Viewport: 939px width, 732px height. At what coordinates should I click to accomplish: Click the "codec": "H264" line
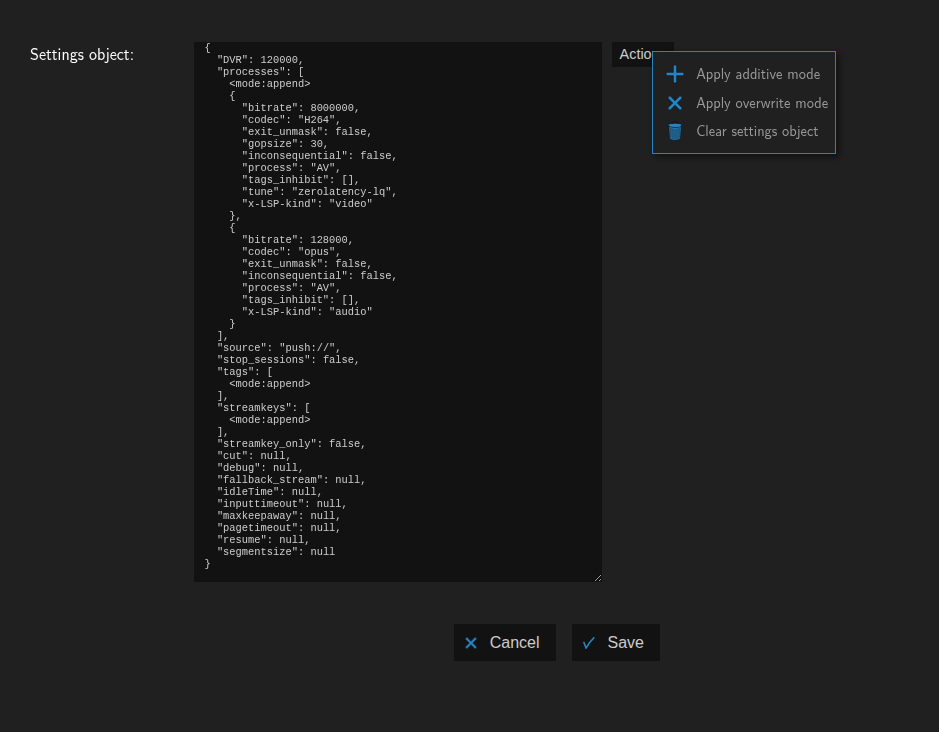point(291,120)
